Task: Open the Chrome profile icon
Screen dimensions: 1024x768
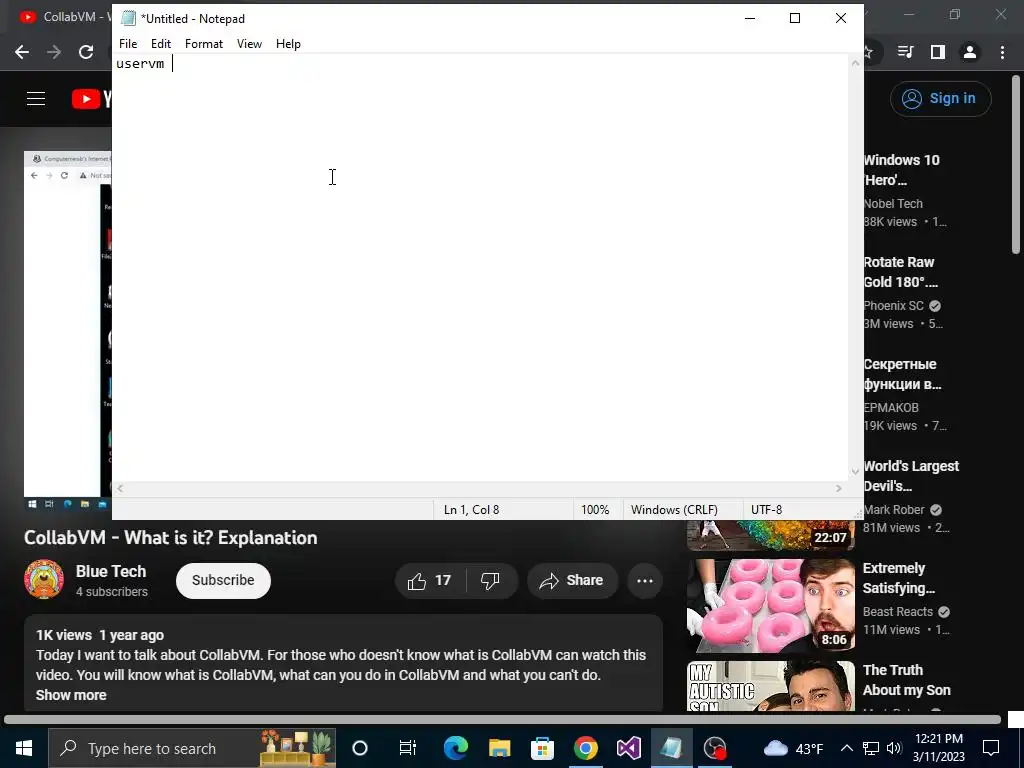Action: click(970, 52)
